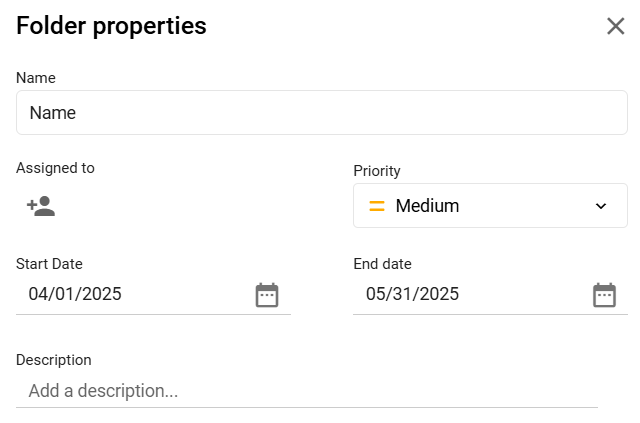
Task: Click the orange Medium priority indicator icon
Action: 377,206
